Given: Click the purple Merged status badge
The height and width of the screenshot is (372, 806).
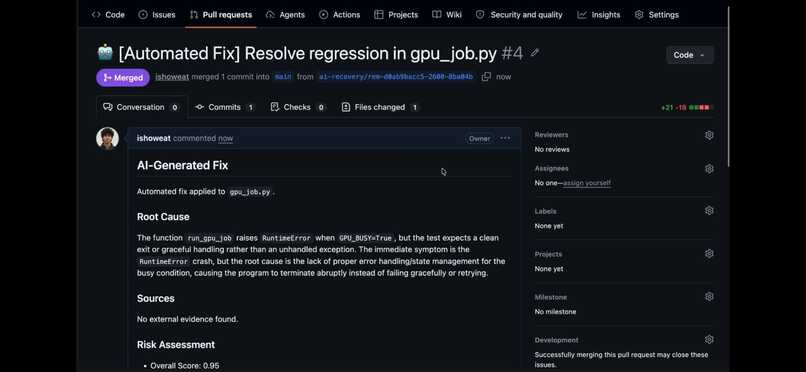Looking at the screenshot, I should click(x=123, y=78).
